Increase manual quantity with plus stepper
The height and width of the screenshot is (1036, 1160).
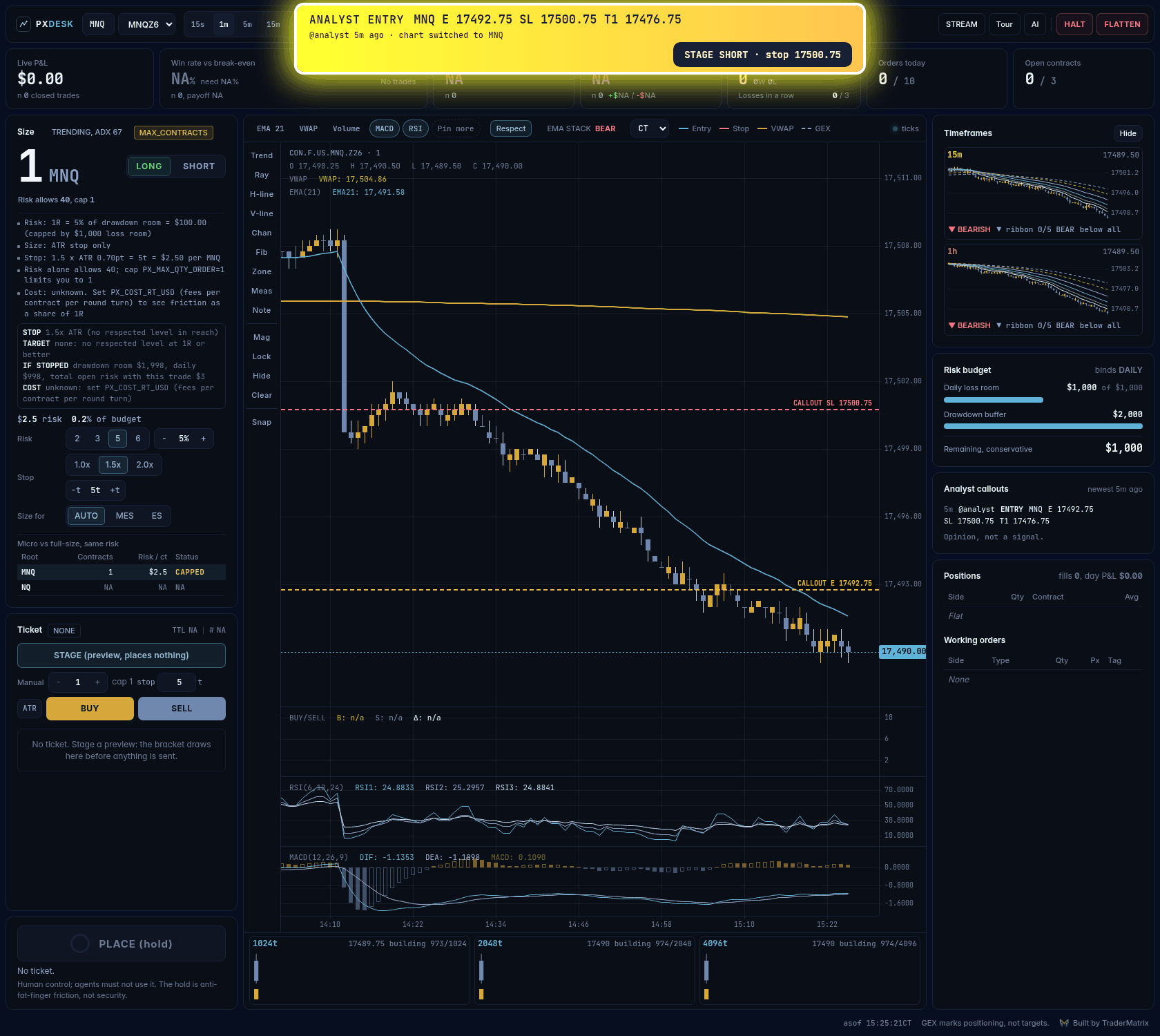(x=97, y=682)
